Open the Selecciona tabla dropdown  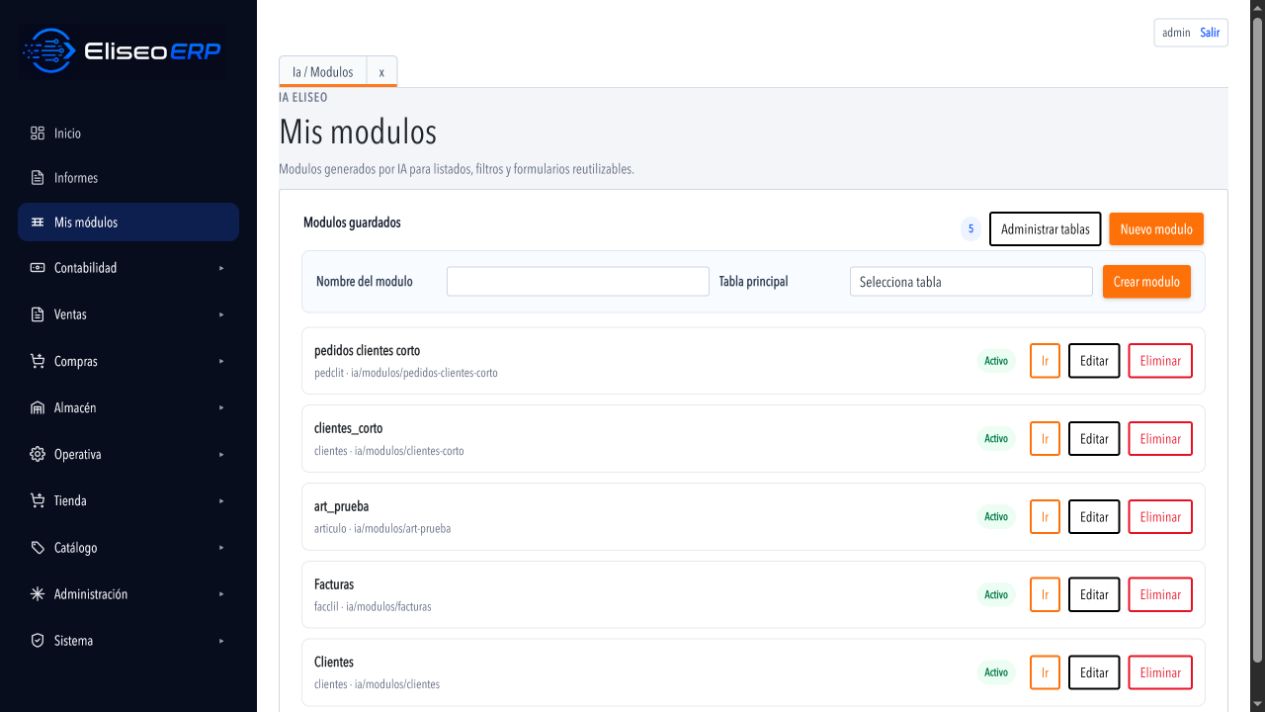(x=971, y=282)
